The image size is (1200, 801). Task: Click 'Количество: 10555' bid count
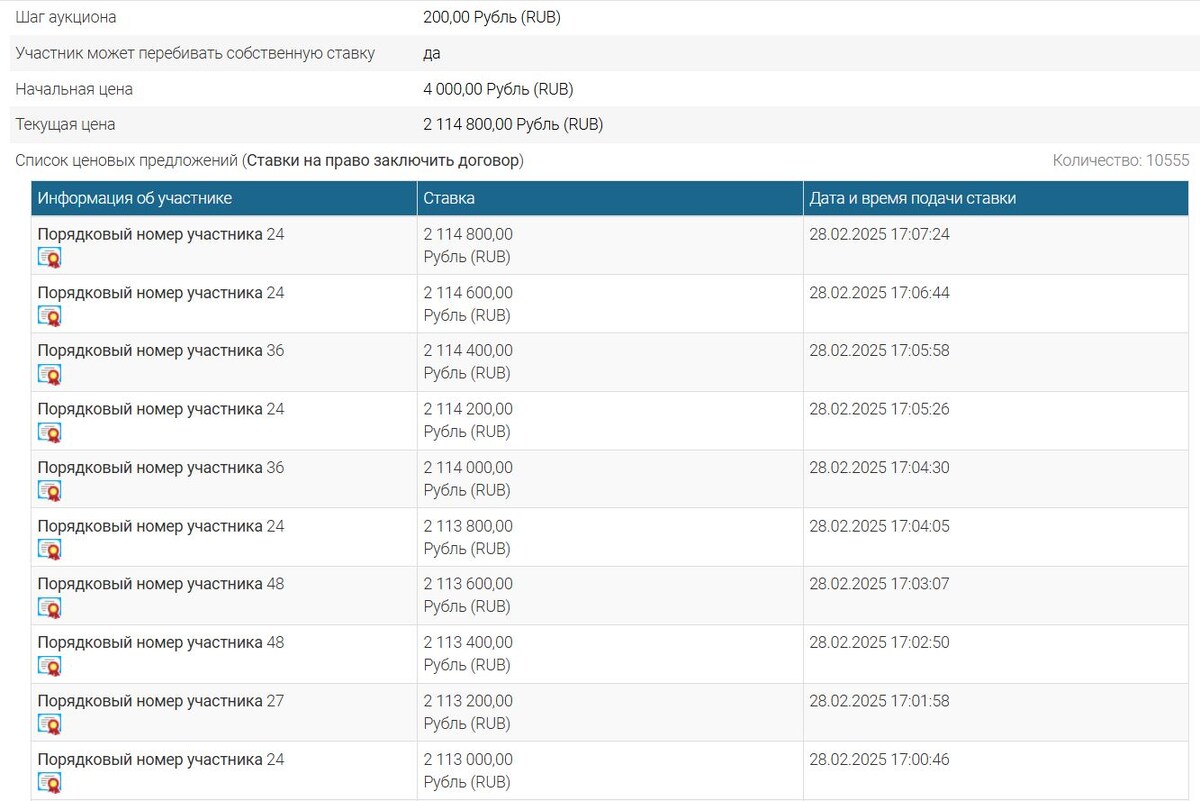(x=1121, y=160)
